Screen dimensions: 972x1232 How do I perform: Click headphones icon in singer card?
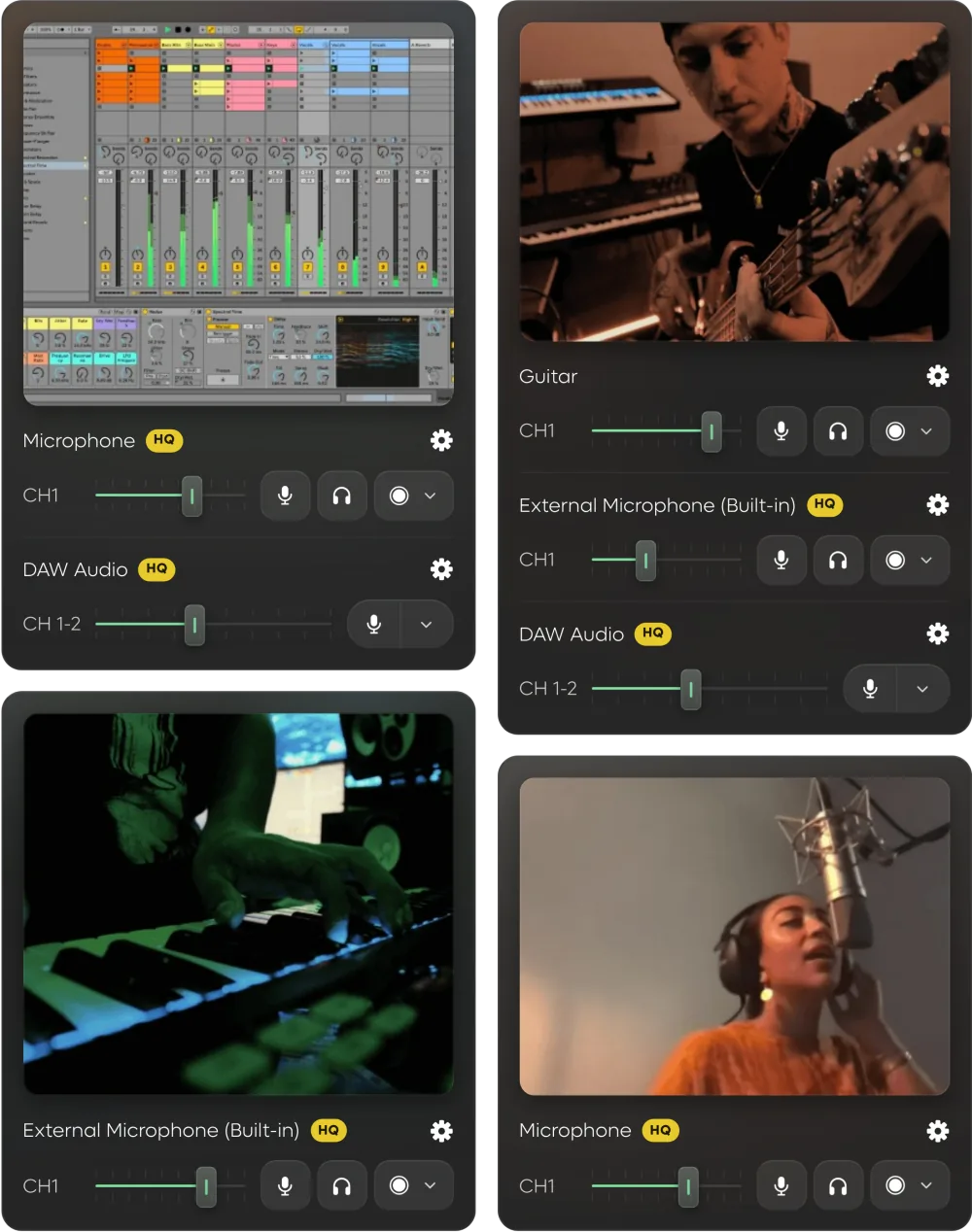838,1185
